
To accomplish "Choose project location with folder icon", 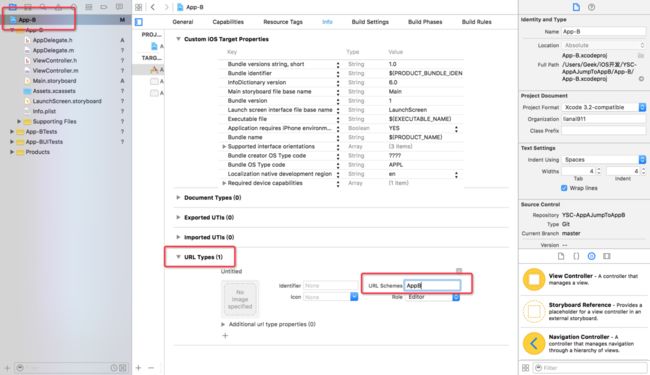I will 641,55.
